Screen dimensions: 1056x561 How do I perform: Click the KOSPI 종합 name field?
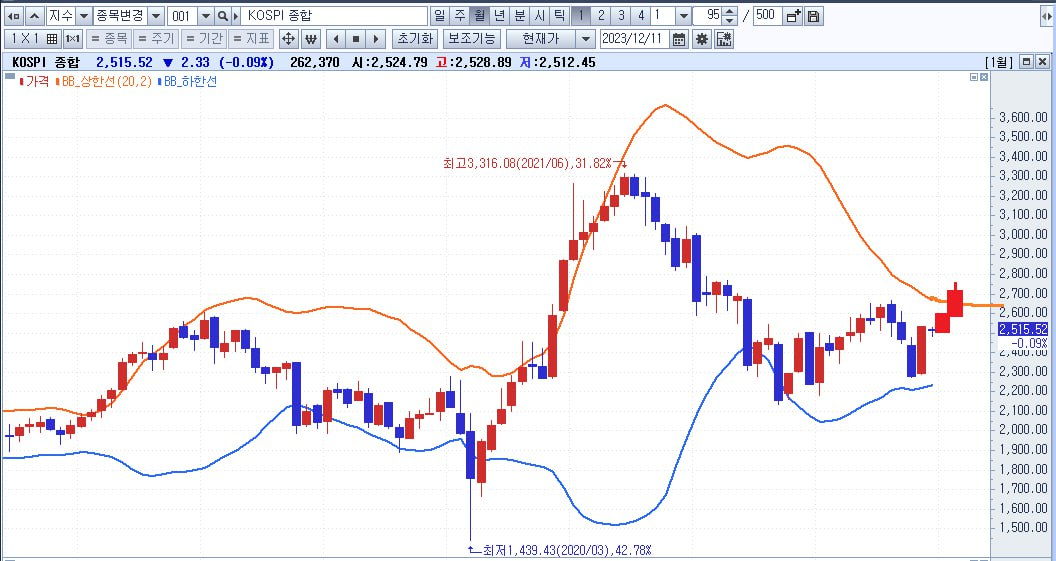click(x=334, y=15)
